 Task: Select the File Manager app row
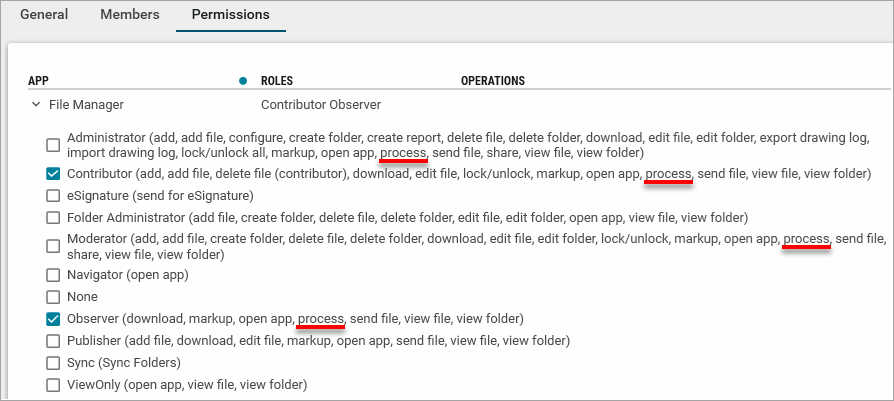(x=86, y=104)
